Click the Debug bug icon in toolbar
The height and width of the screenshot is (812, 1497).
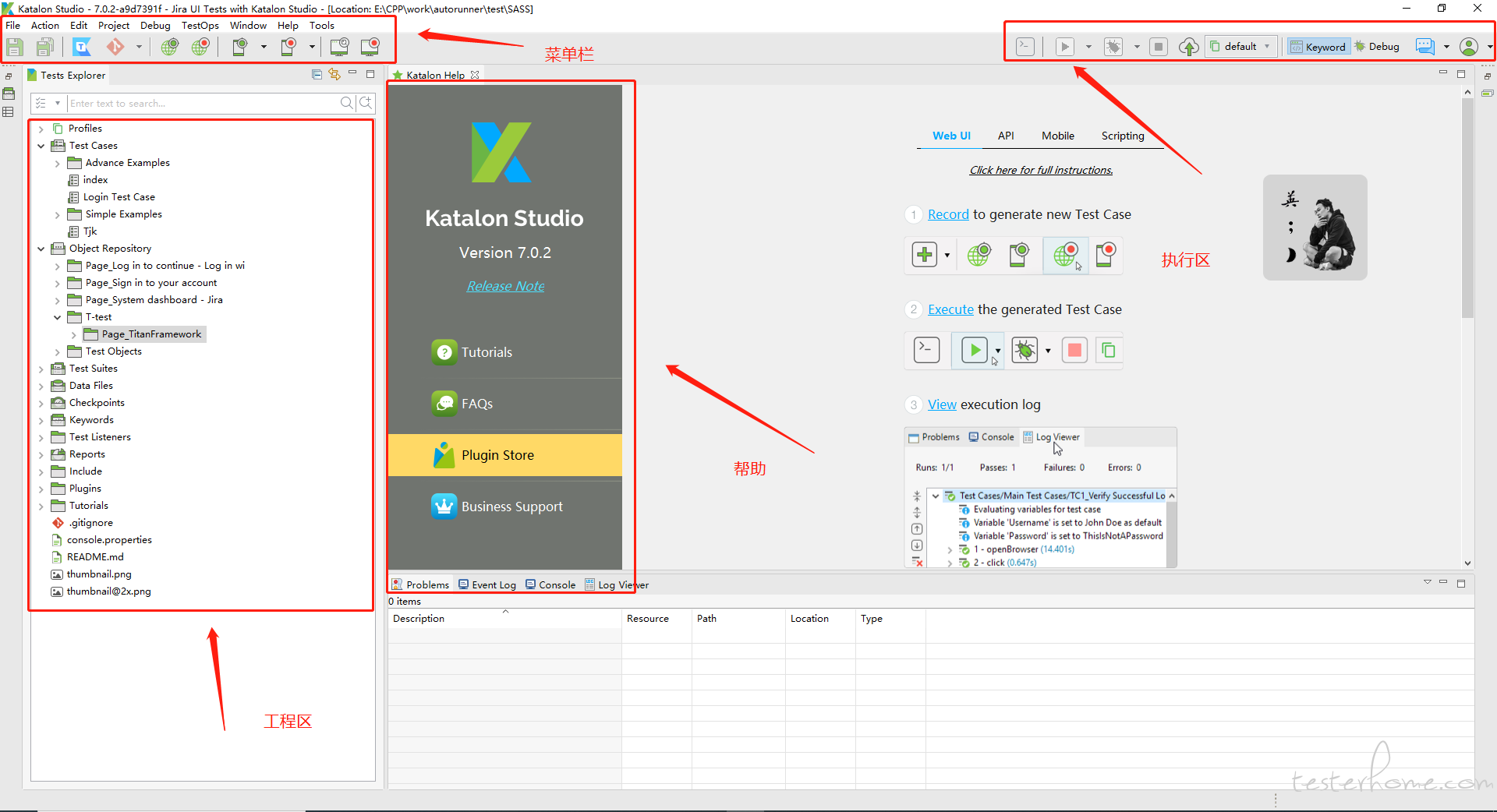(1113, 47)
